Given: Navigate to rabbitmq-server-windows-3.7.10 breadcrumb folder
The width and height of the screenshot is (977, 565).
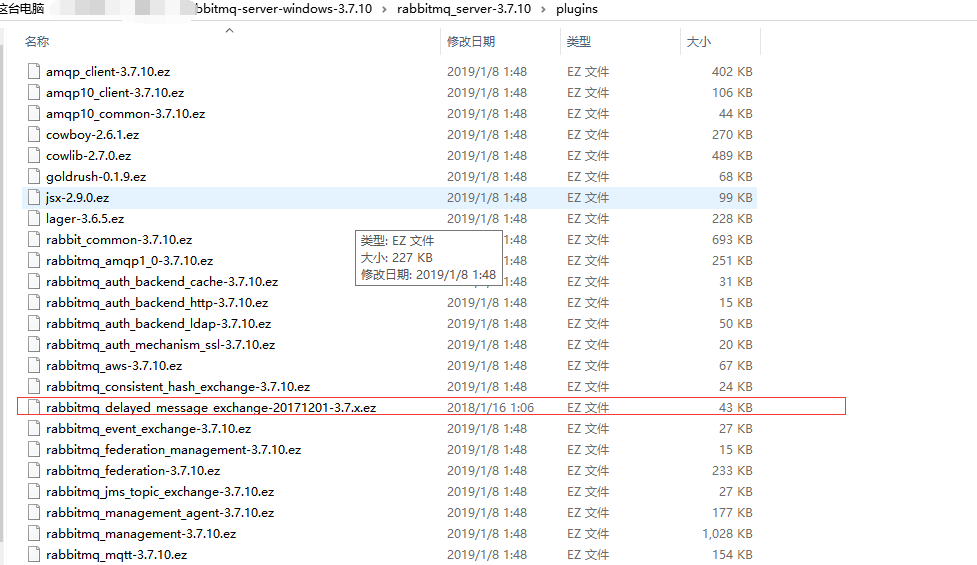Looking at the screenshot, I should (284, 9).
